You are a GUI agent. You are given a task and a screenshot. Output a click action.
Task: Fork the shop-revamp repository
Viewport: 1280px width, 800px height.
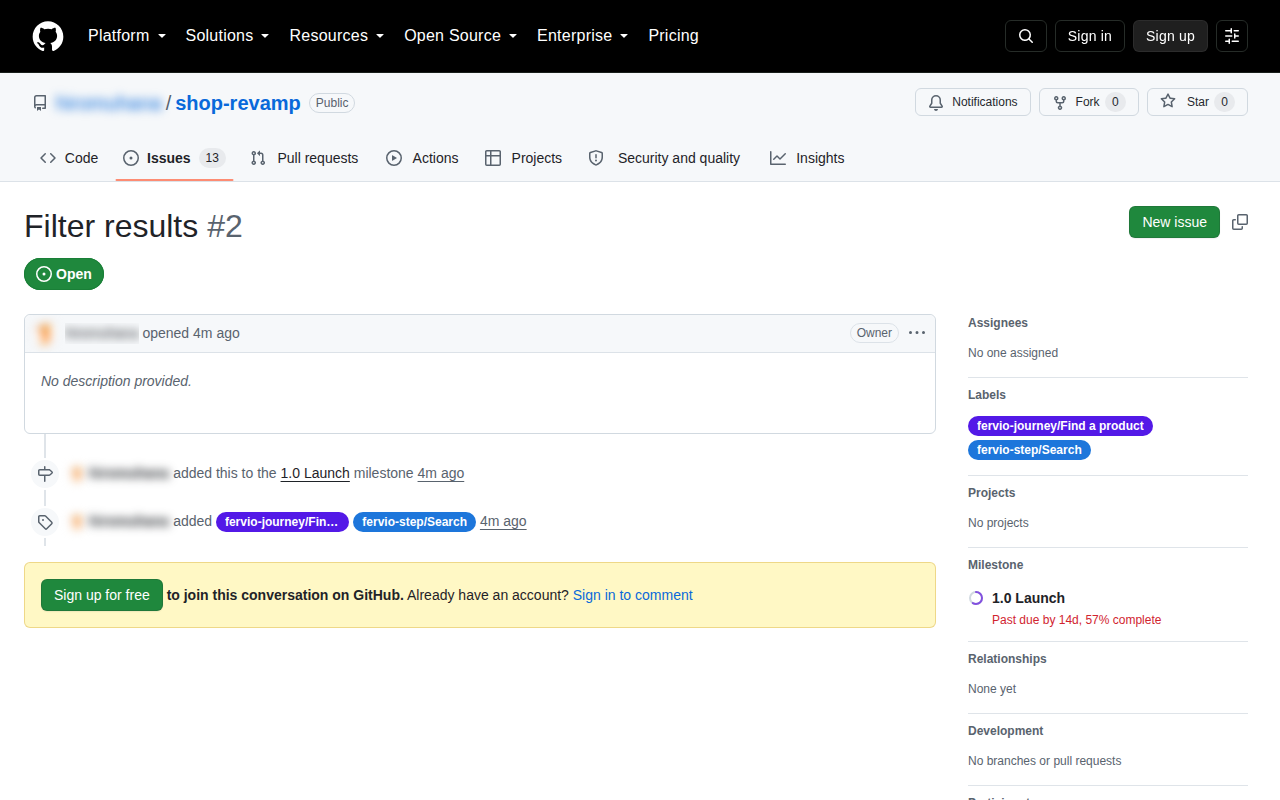pyautogui.click(x=1089, y=102)
